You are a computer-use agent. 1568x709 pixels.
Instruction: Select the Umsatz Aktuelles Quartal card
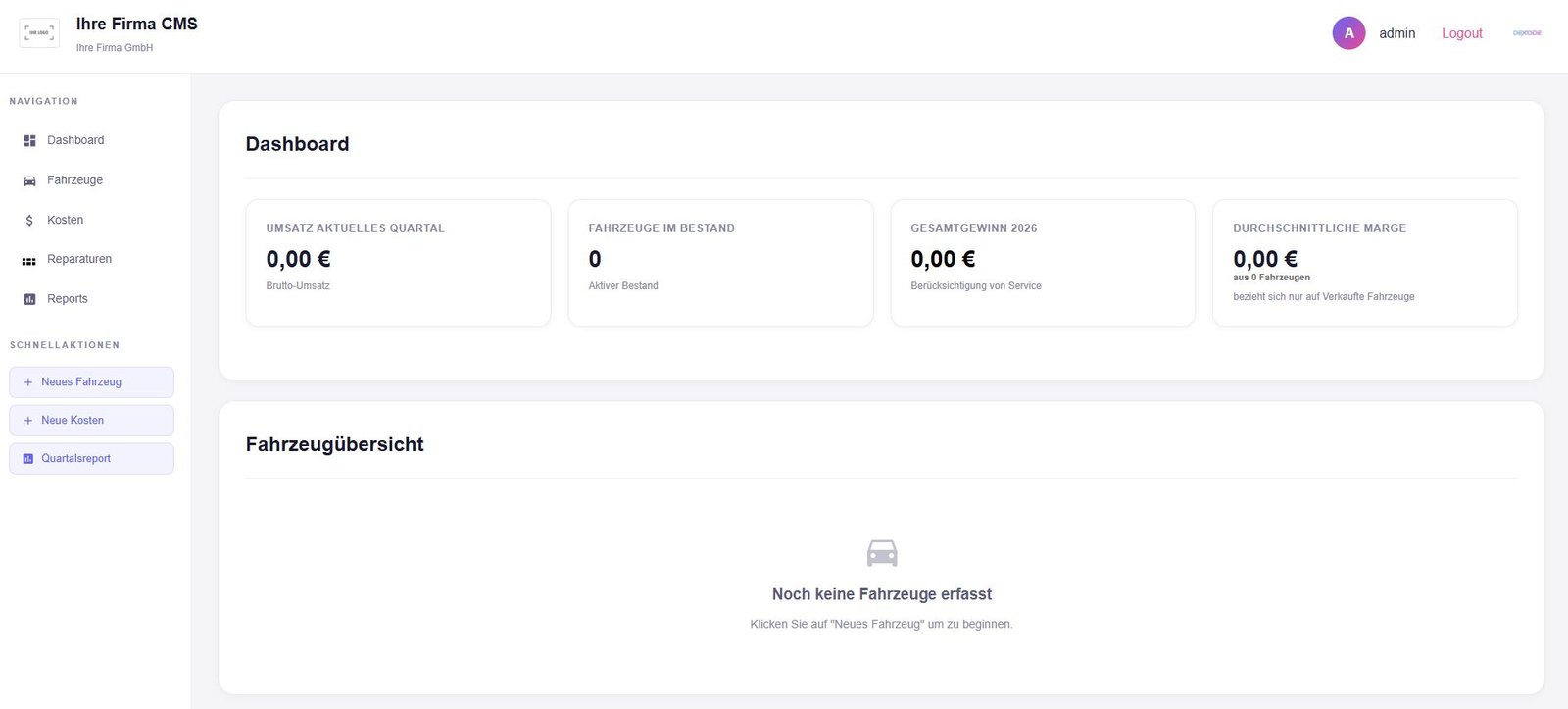point(398,263)
